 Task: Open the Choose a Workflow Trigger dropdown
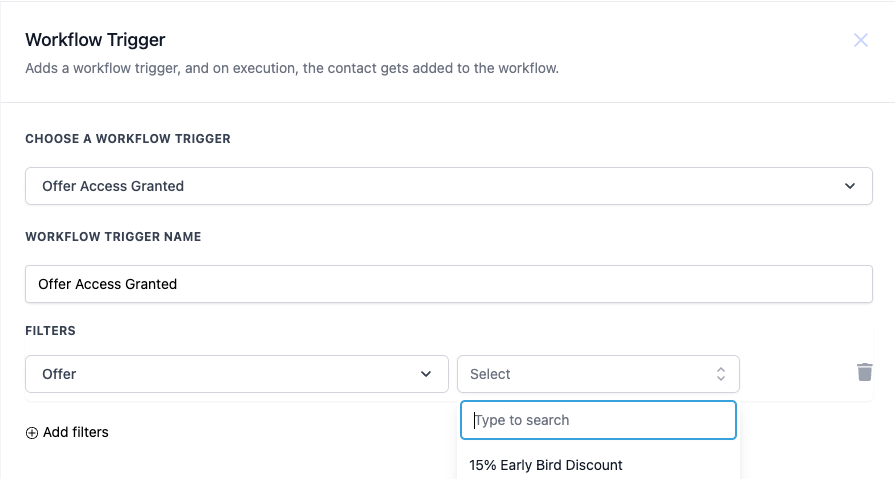(448, 186)
